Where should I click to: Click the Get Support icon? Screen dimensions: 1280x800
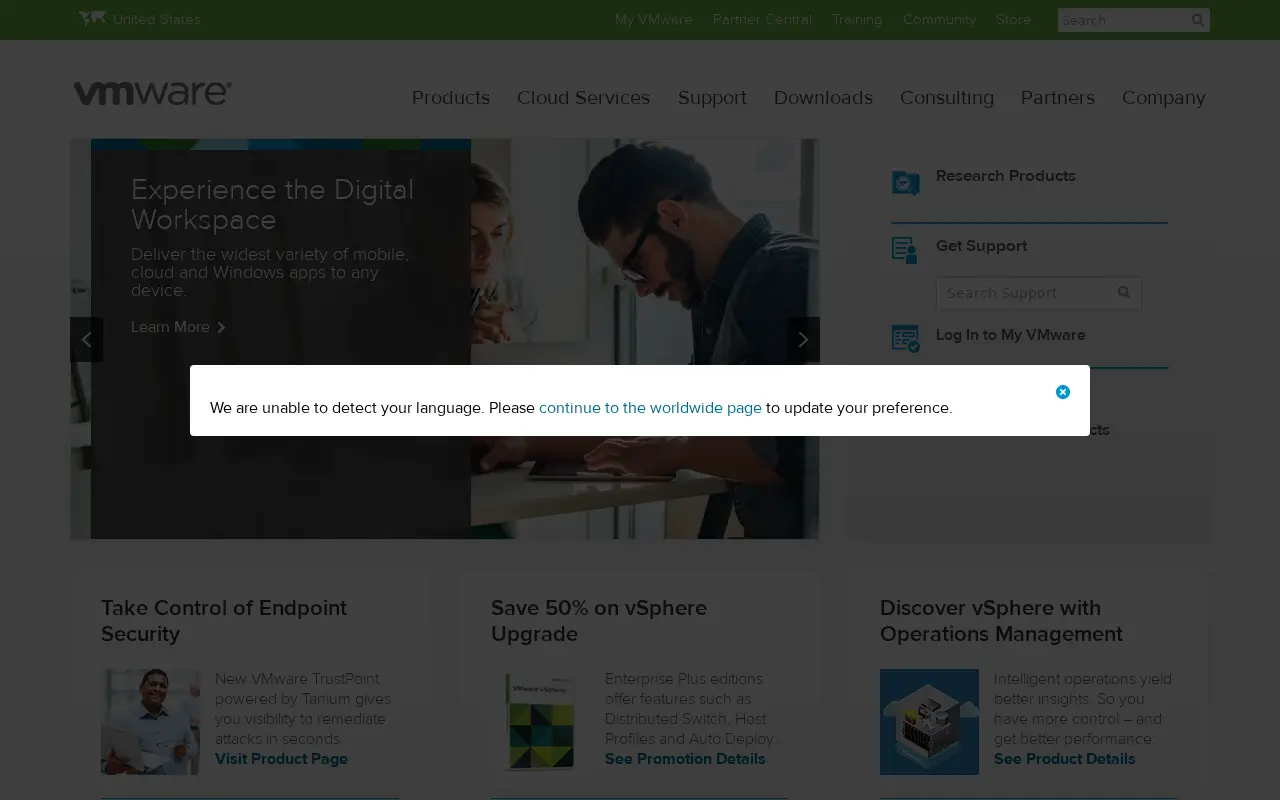coord(905,250)
